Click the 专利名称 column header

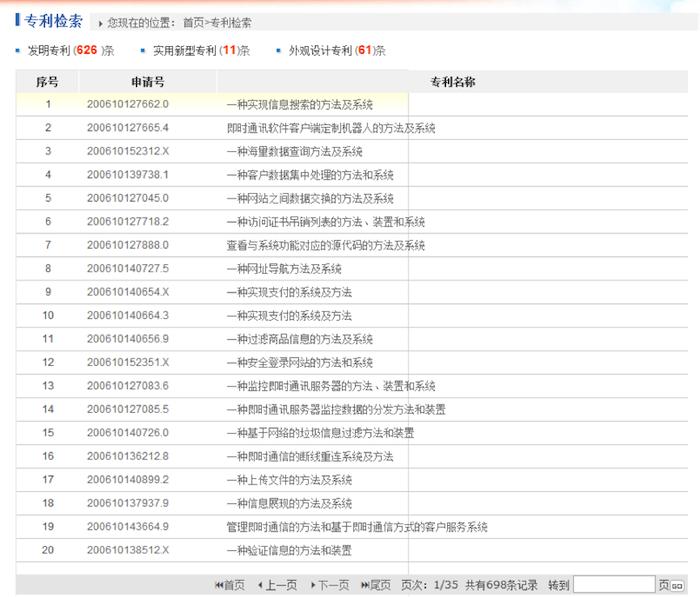click(452, 81)
